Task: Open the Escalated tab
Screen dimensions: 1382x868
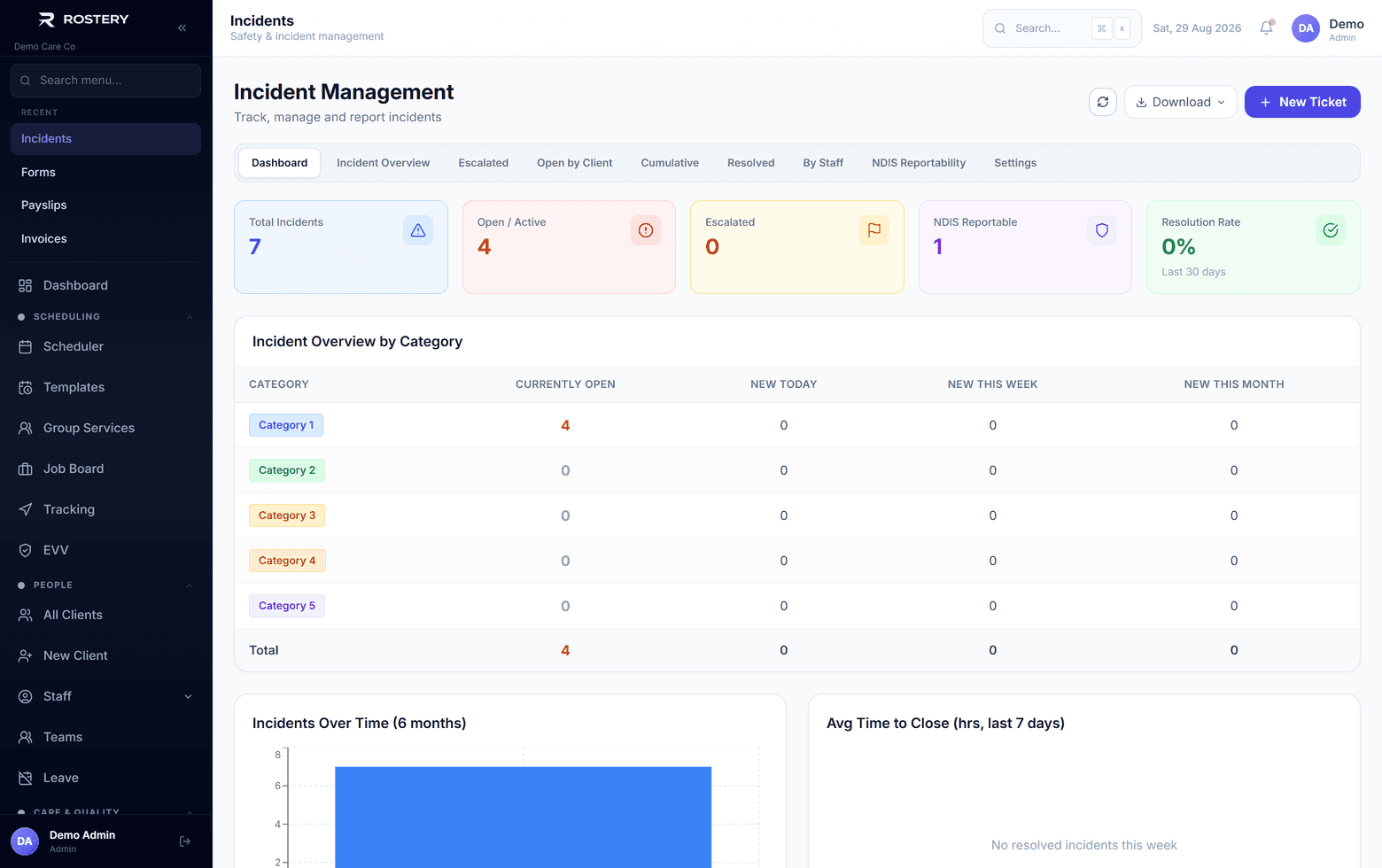Action: click(x=484, y=163)
